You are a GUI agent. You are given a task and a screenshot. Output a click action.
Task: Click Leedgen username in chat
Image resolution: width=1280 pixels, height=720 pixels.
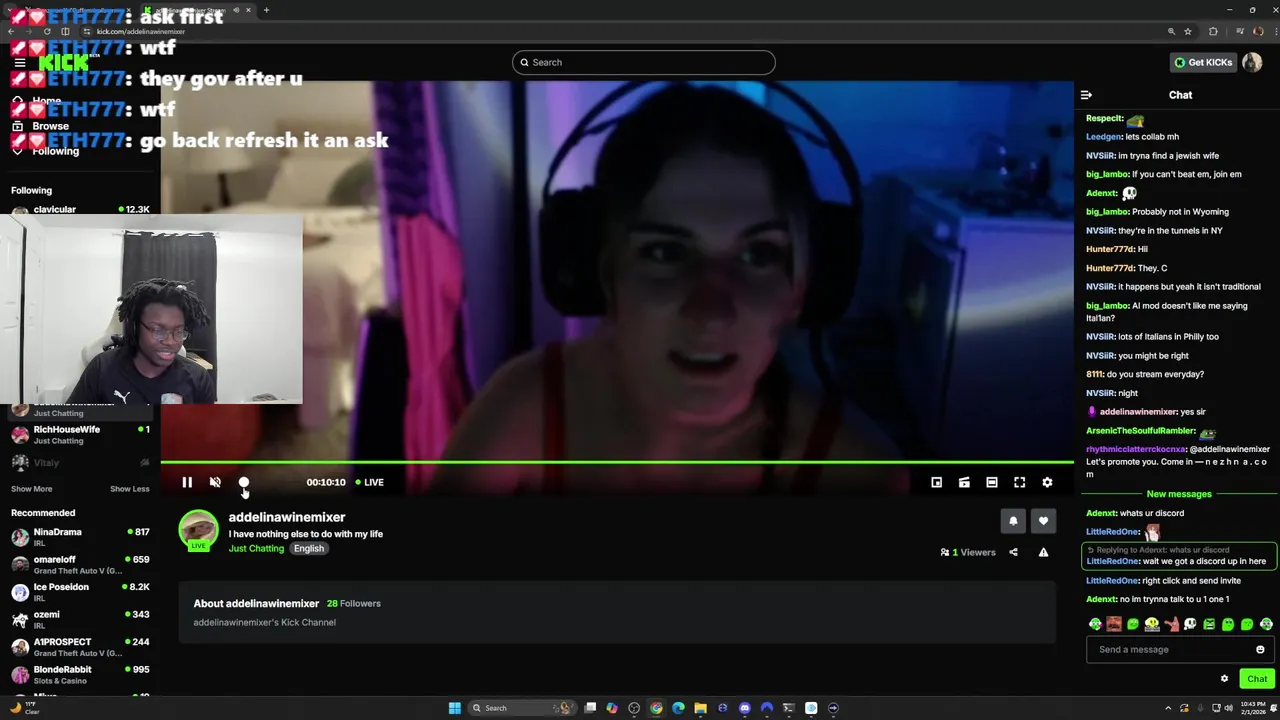(x=1104, y=137)
